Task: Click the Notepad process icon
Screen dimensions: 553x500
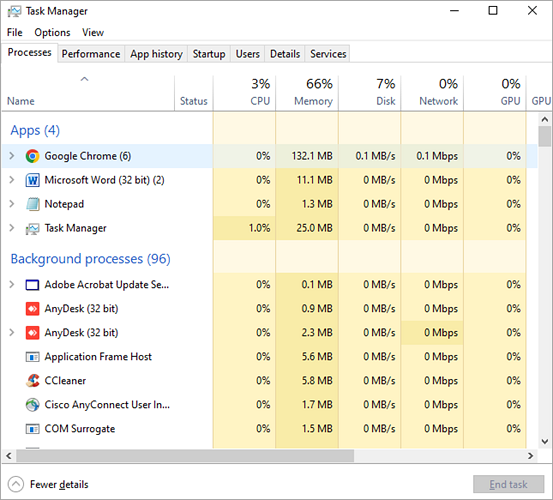Action: pos(32,204)
